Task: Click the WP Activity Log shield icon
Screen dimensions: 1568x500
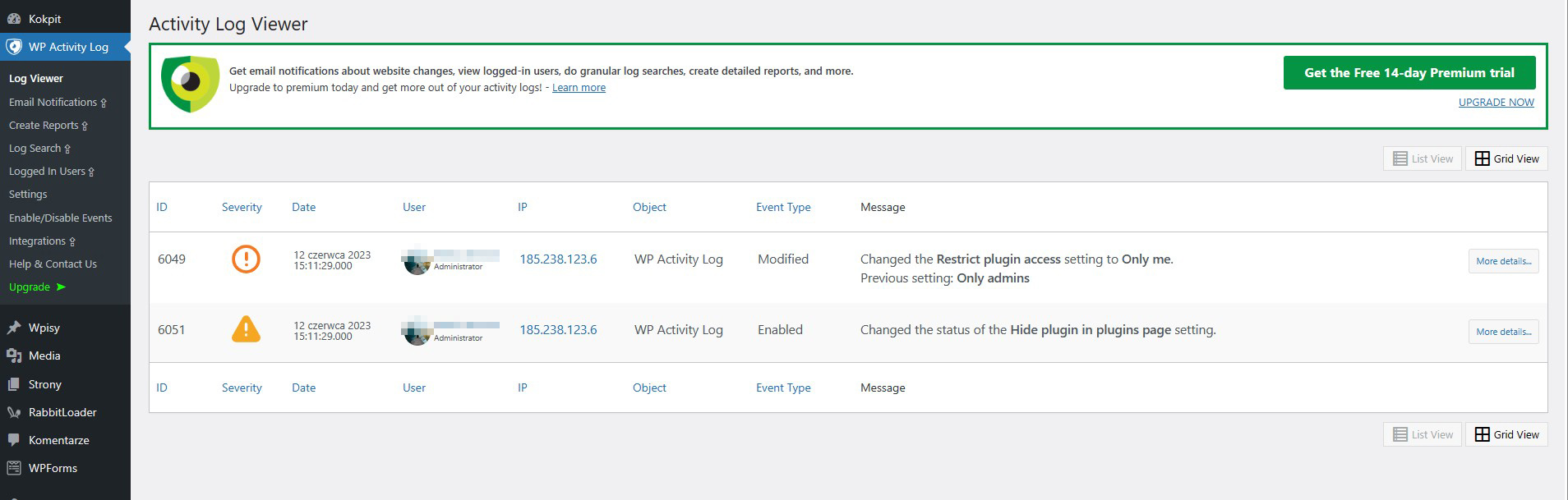Action: tap(14, 47)
